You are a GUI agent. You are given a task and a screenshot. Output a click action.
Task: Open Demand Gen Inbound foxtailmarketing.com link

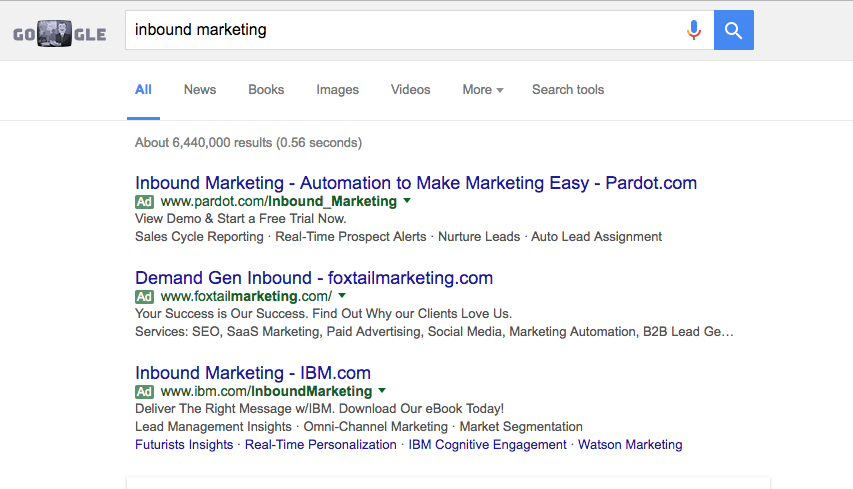coord(314,278)
